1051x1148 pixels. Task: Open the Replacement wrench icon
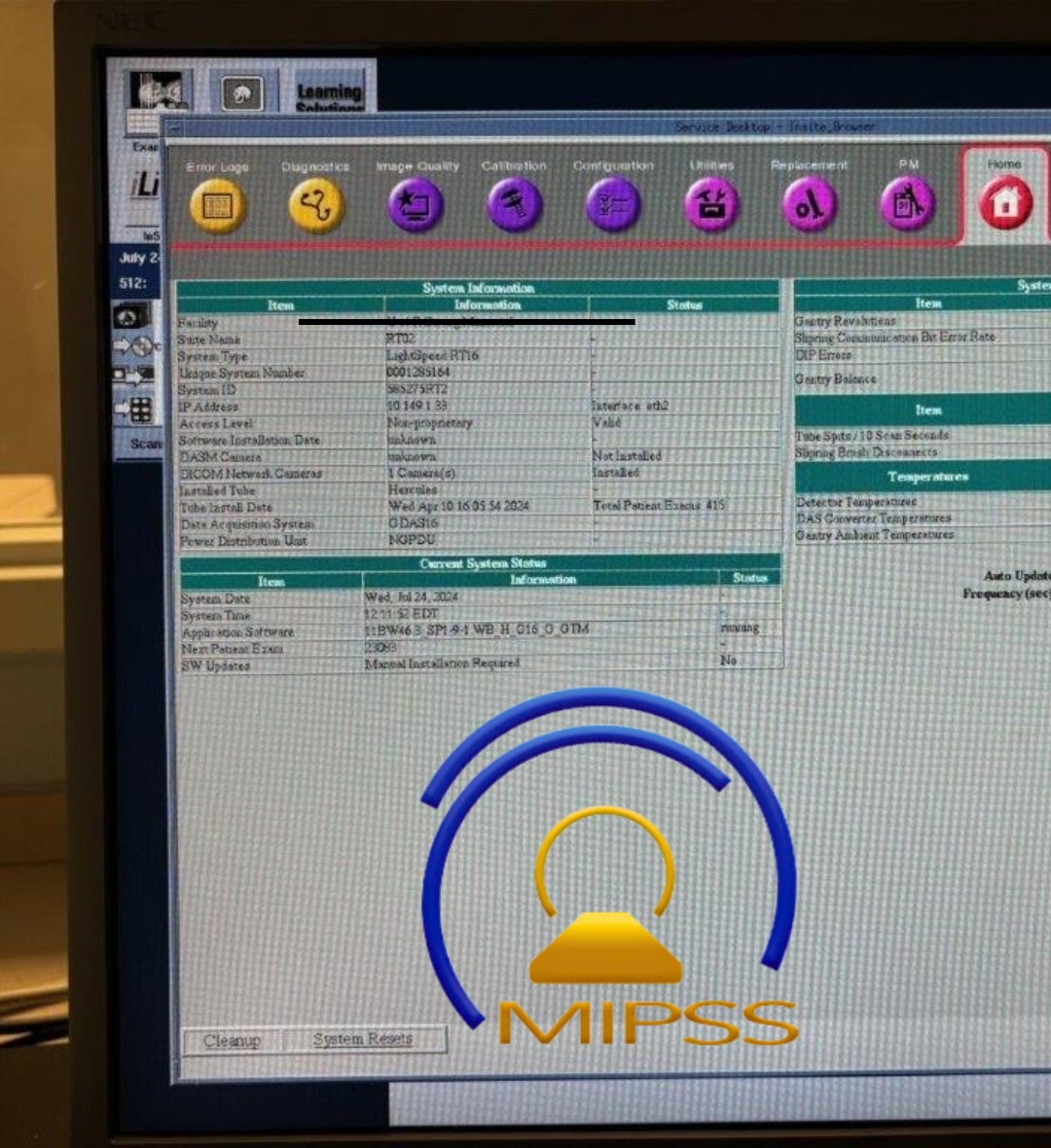810,205
